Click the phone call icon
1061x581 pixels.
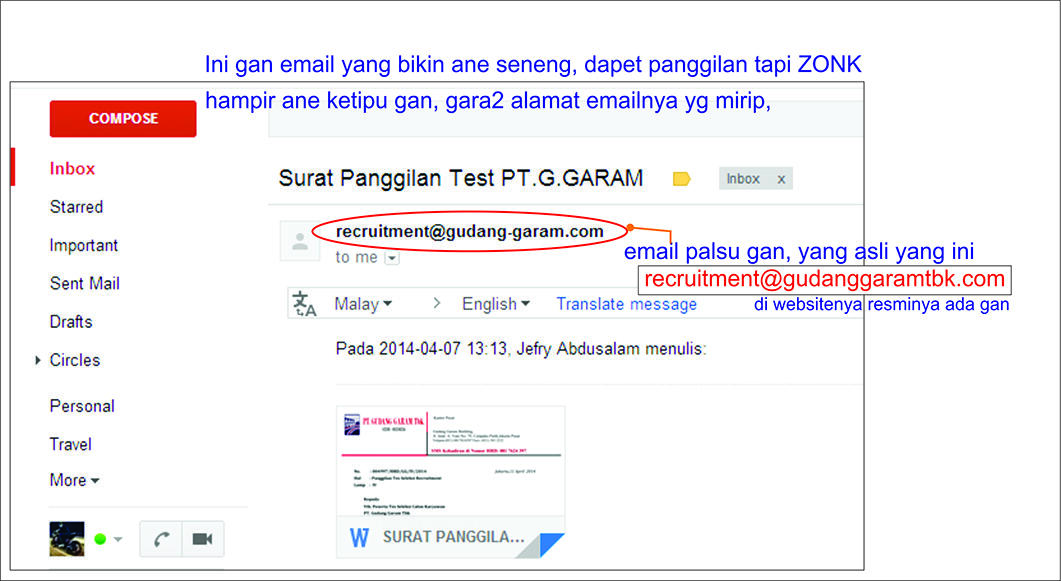(x=161, y=539)
